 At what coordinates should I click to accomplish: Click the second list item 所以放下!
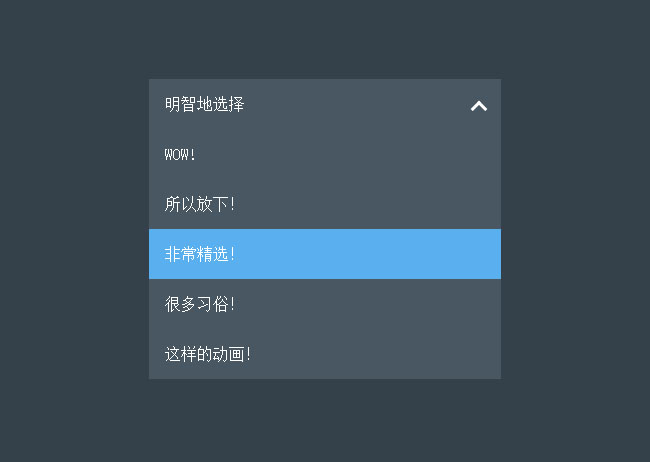point(200,204)
